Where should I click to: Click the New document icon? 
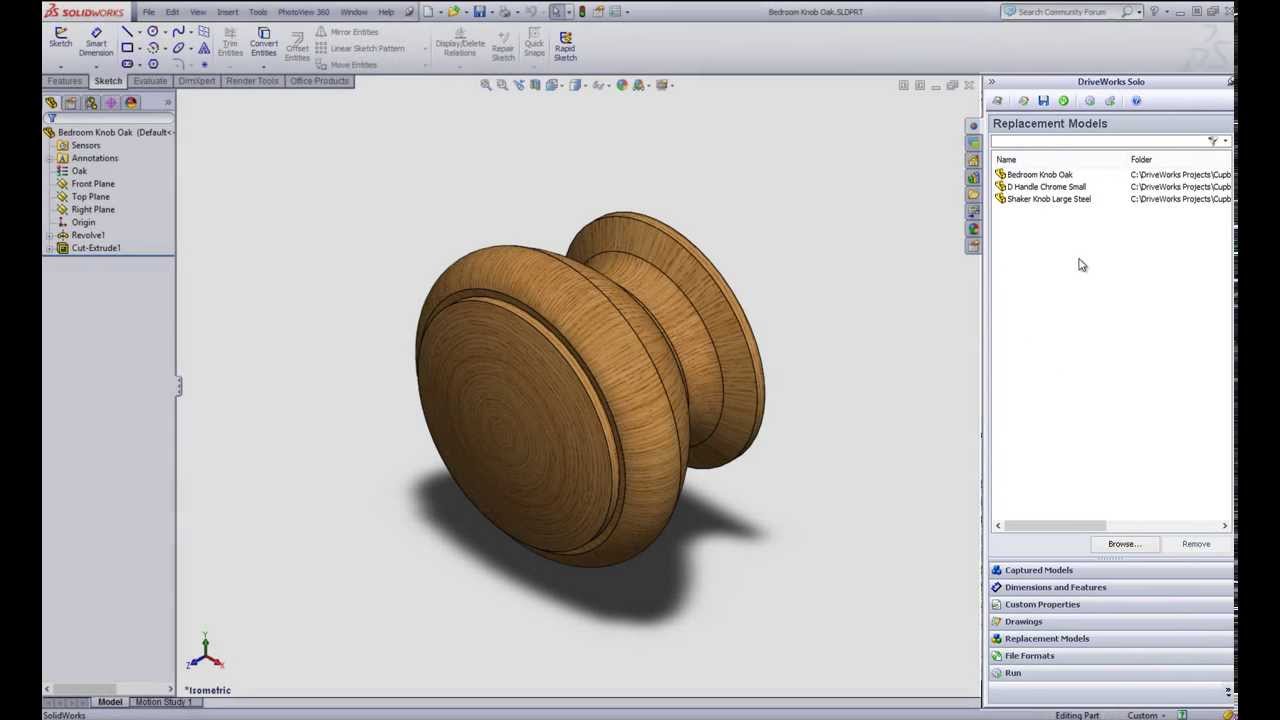(428, 12)
